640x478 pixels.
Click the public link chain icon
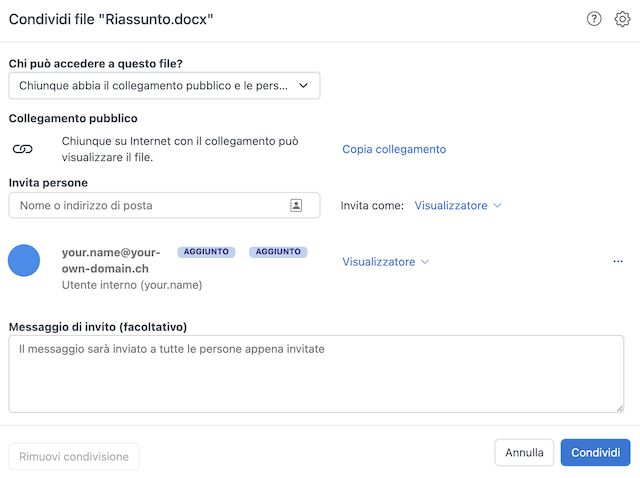click(22, 149)
